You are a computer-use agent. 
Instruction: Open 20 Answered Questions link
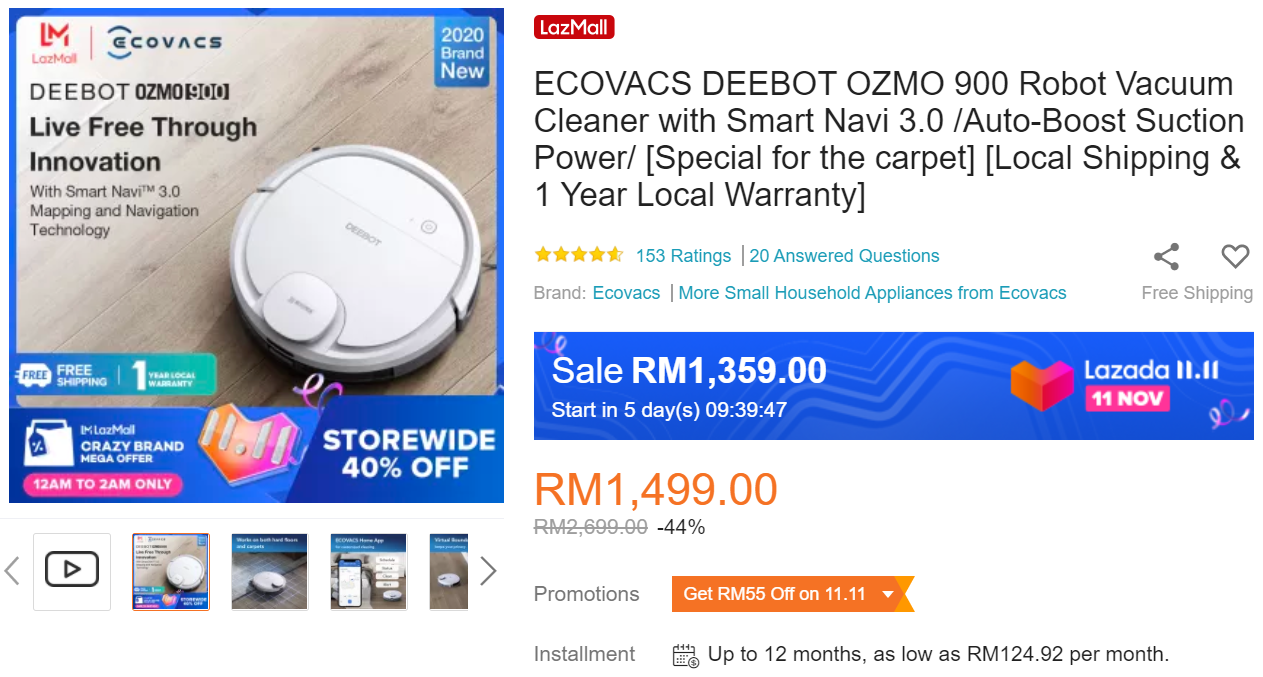[844, 256]
